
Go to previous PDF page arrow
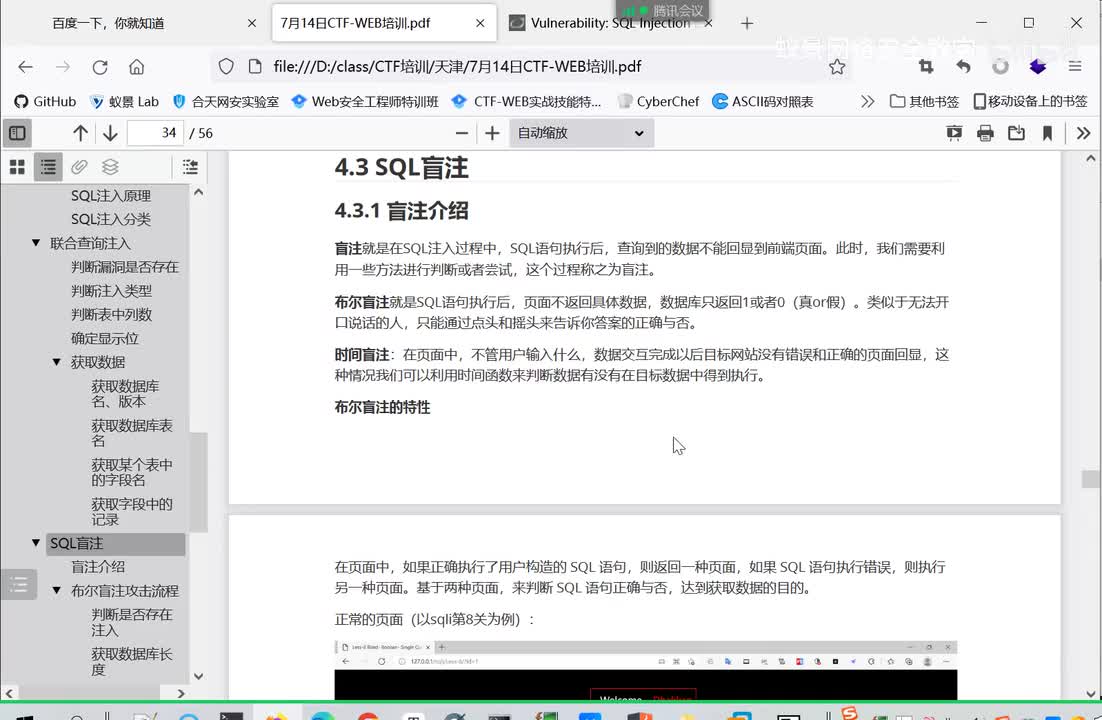click(x=80, y=133)
